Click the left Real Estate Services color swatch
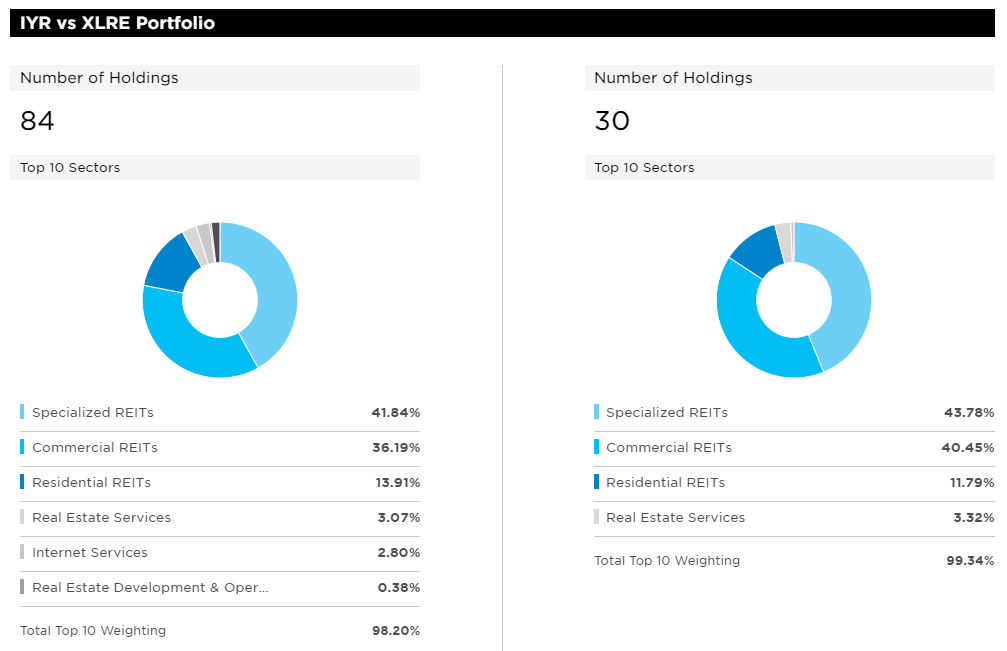 tap(22, 517)
